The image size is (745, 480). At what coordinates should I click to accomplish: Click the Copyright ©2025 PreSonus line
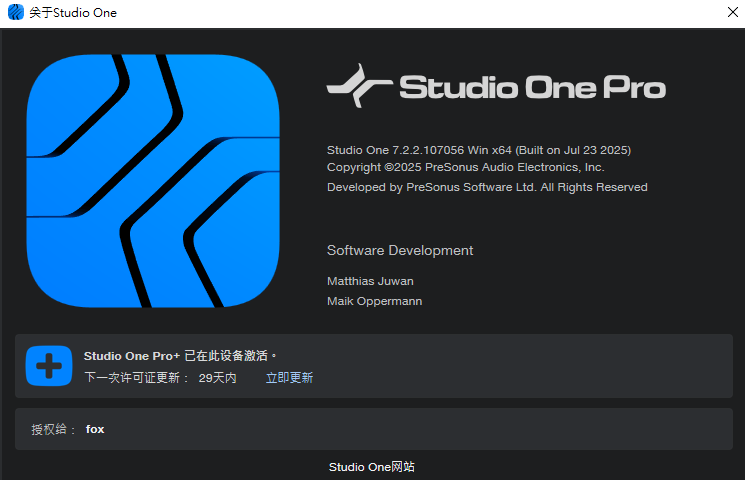(x=466, y=167)
